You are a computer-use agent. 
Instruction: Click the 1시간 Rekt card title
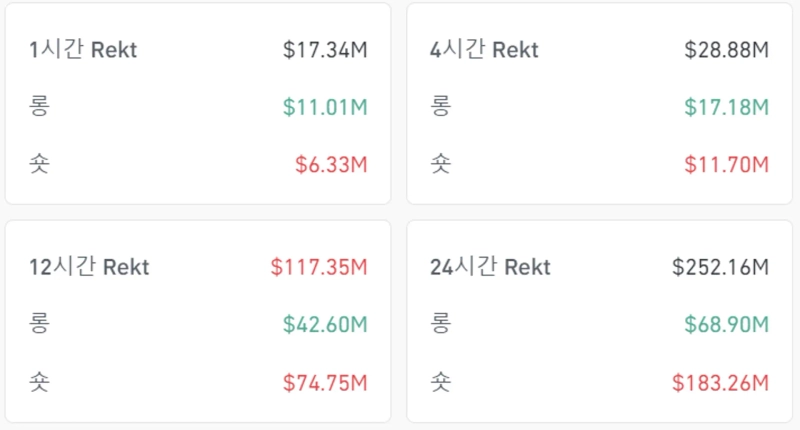pos(83,50)
